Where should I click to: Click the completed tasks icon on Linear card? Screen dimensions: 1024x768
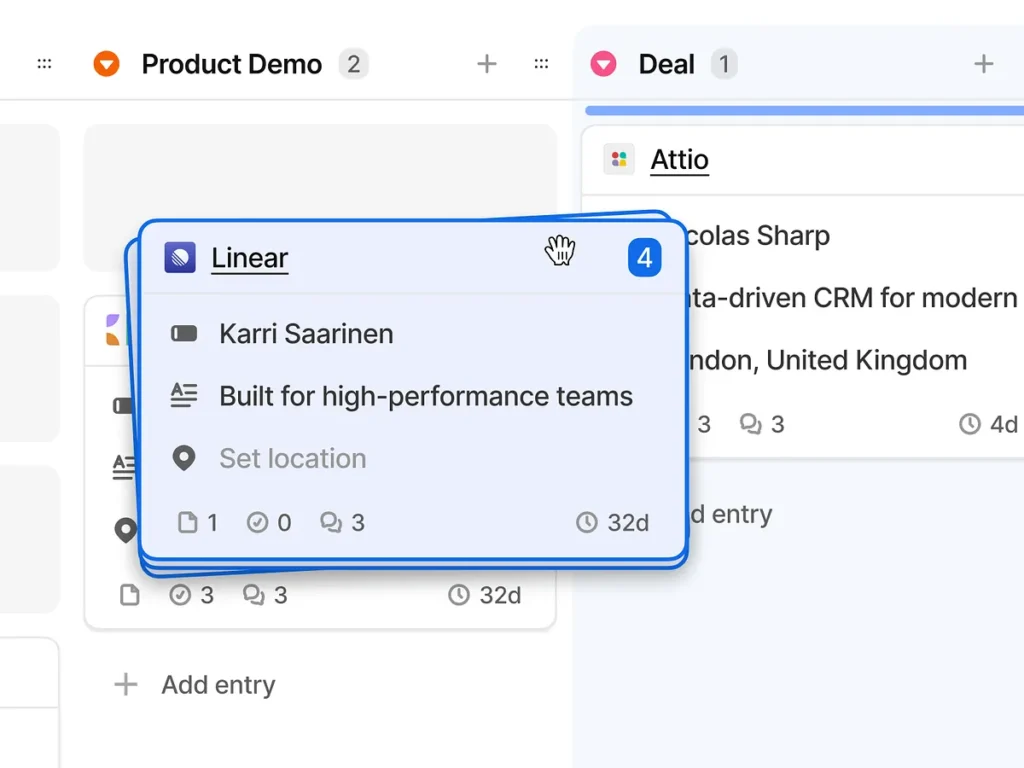pyautogui.click(x=258, y=522)
